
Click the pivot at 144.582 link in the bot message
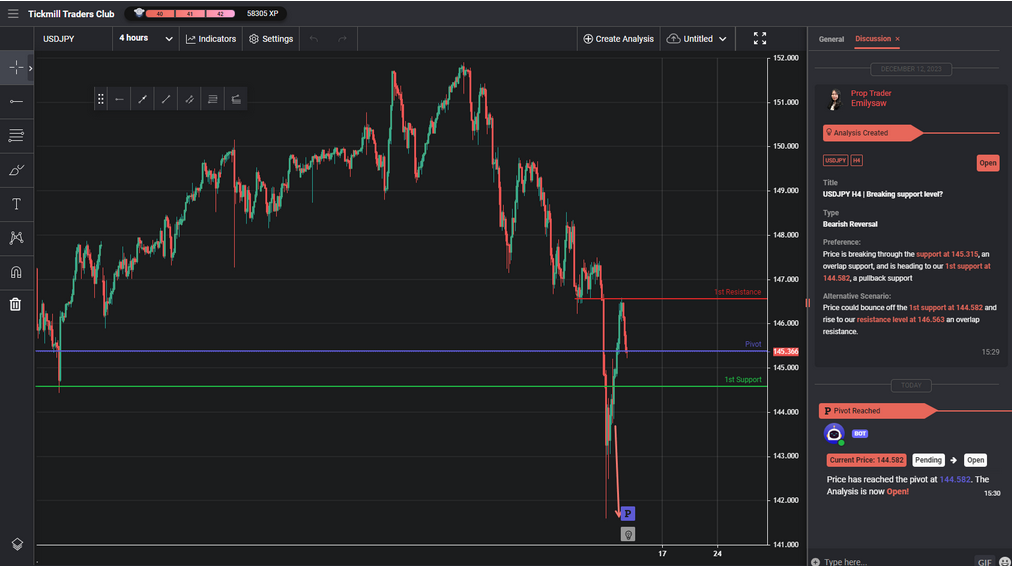coord(955,480)
